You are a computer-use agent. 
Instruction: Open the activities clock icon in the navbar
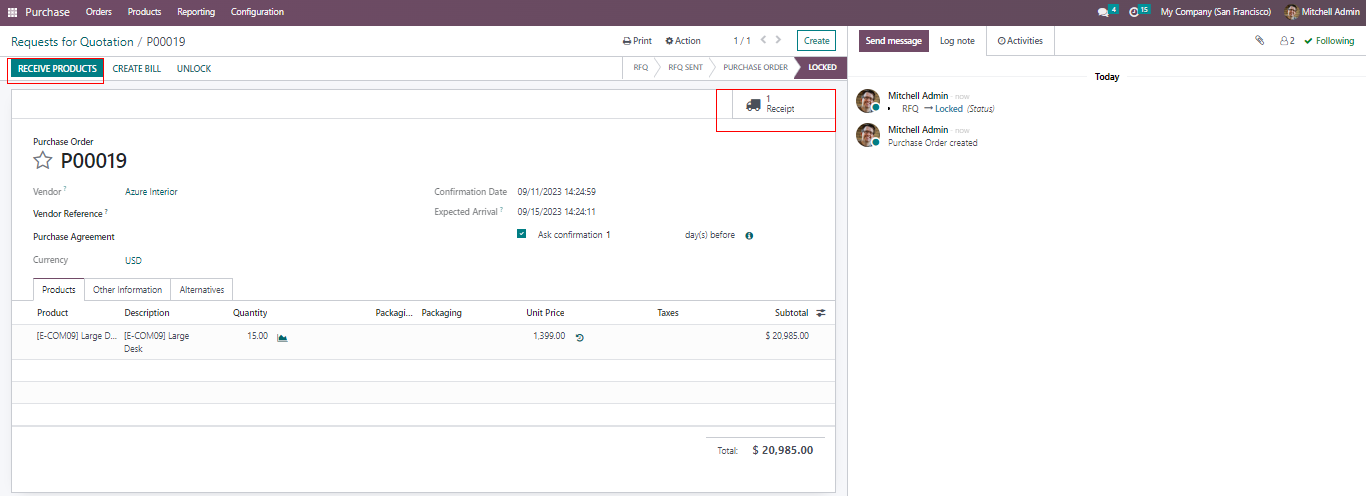pyautogui.click(x=1134, y=12)
